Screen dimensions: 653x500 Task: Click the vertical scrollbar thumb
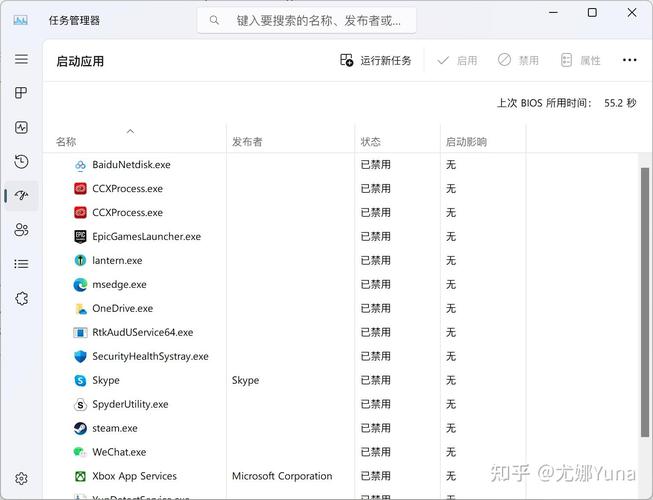[645, 302]
